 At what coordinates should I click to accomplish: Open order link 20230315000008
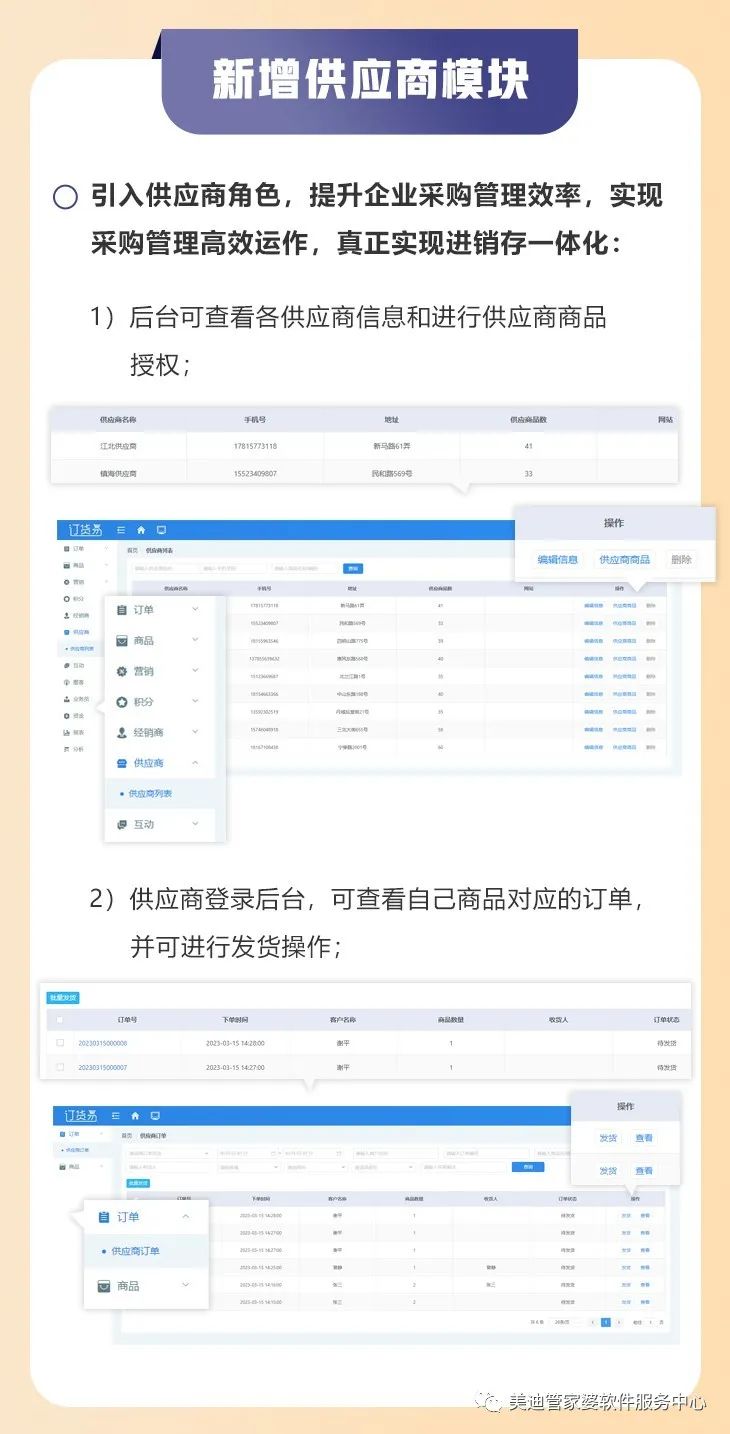click(102, 1043)
